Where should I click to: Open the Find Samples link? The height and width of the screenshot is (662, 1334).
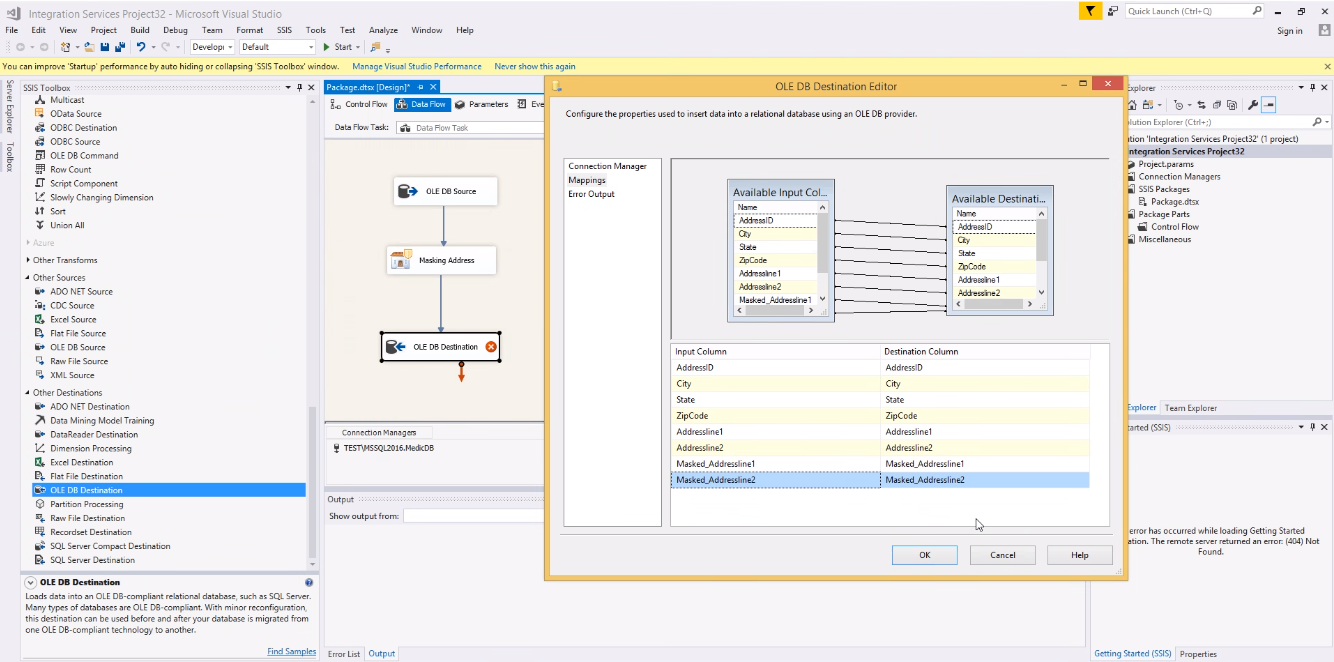point(292,652)
